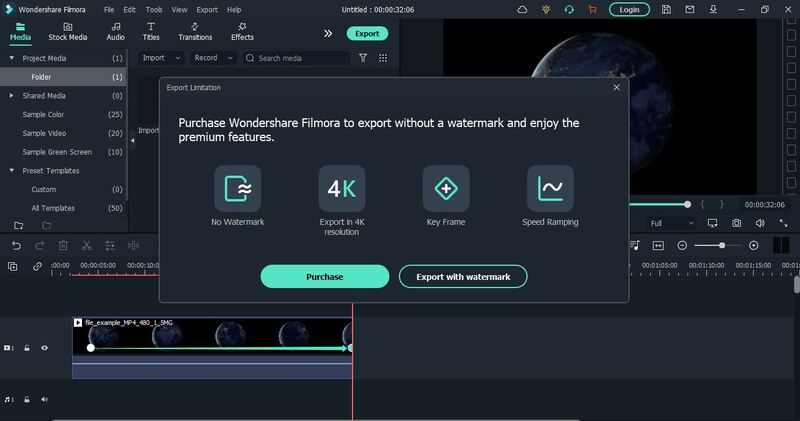Hide video track 1 with eye icon
The width and height of the screenshot is (800, 421).
(44, 348)
